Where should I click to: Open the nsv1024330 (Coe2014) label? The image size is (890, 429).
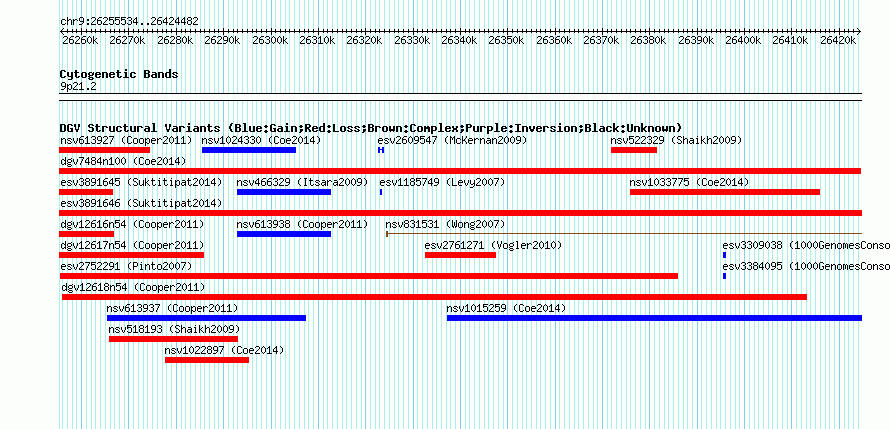pyautogui.click(x=262, y=140)
